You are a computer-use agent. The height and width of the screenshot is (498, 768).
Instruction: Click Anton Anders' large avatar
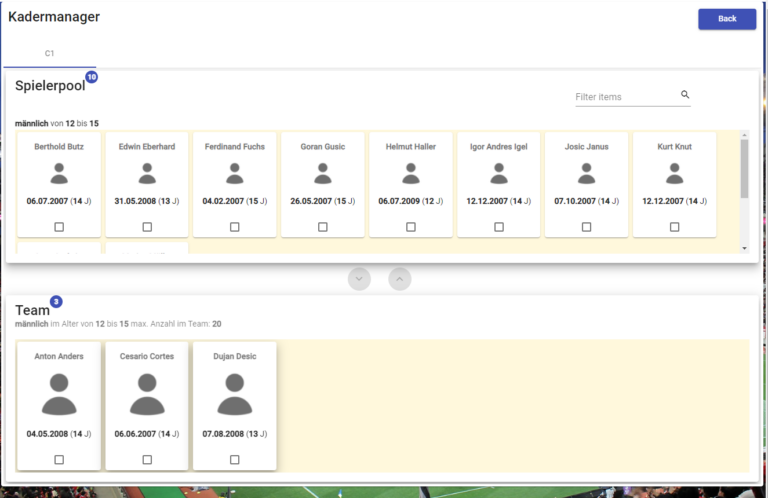59,394
